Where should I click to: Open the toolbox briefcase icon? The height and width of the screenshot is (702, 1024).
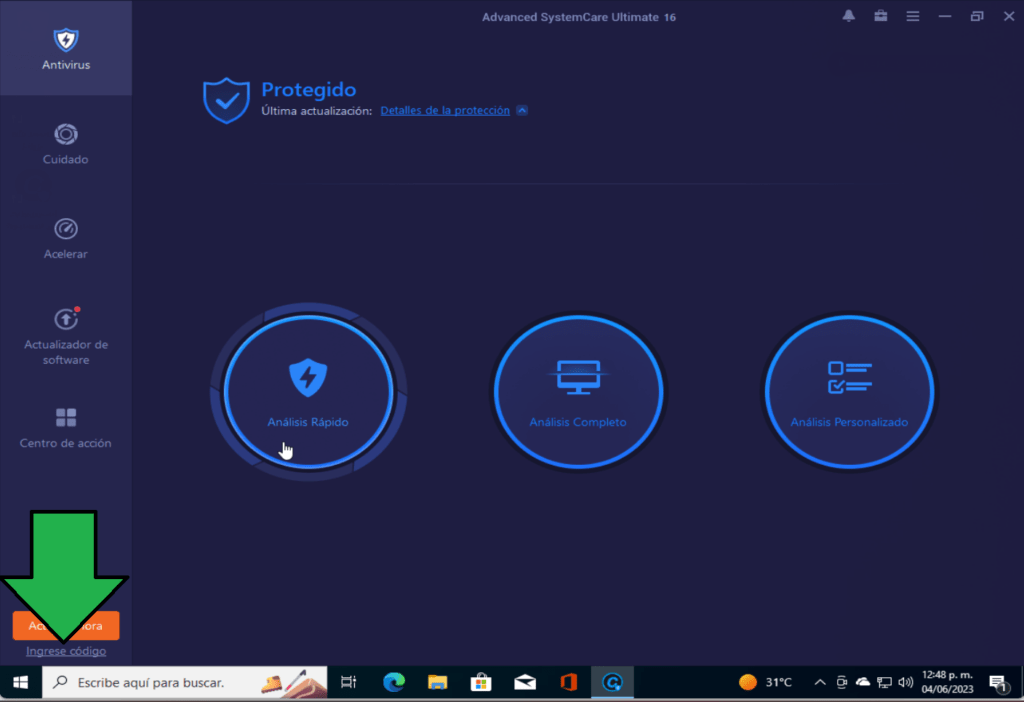coord(880,16)
